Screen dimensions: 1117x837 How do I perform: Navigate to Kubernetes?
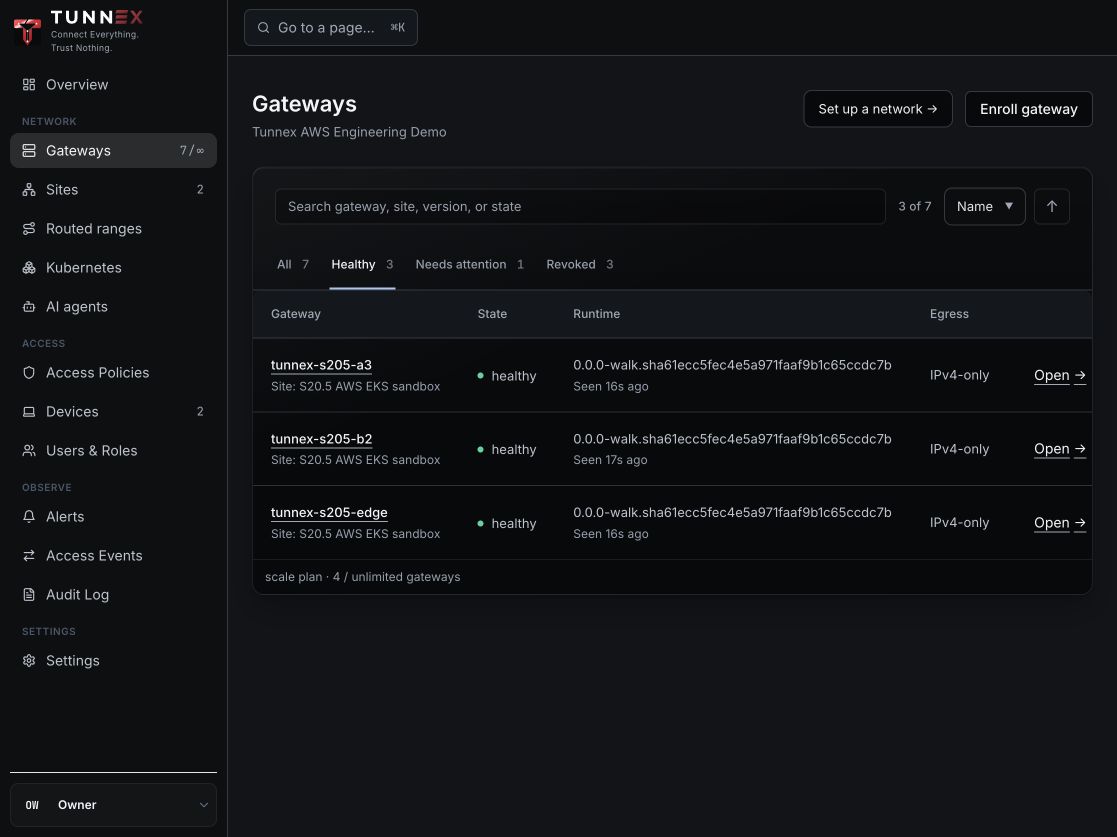(113, 268)
